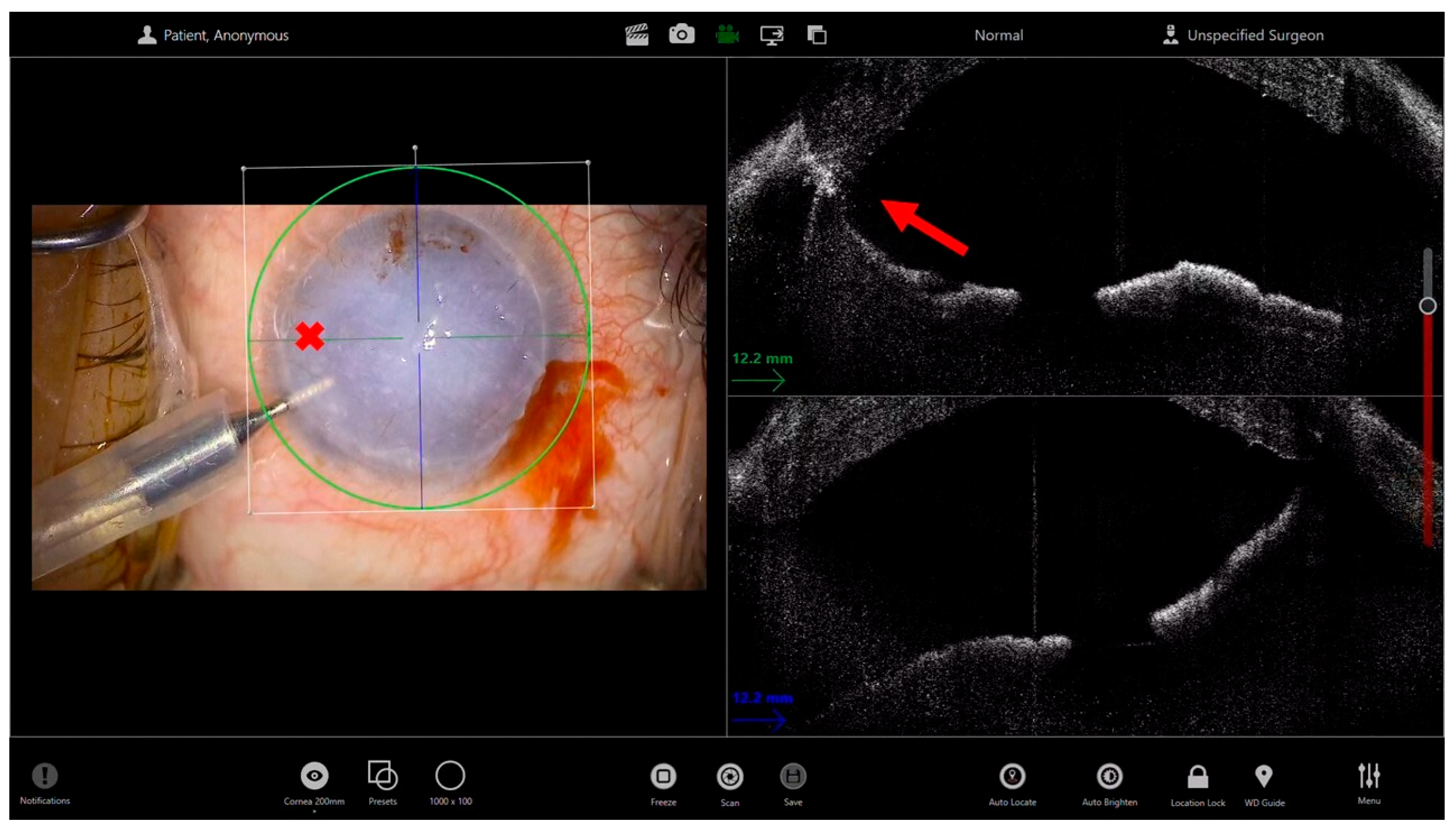This screenshot has width=1456, height=830.
Task: Toggle the Location Lock padlock
Action: 1198,777
